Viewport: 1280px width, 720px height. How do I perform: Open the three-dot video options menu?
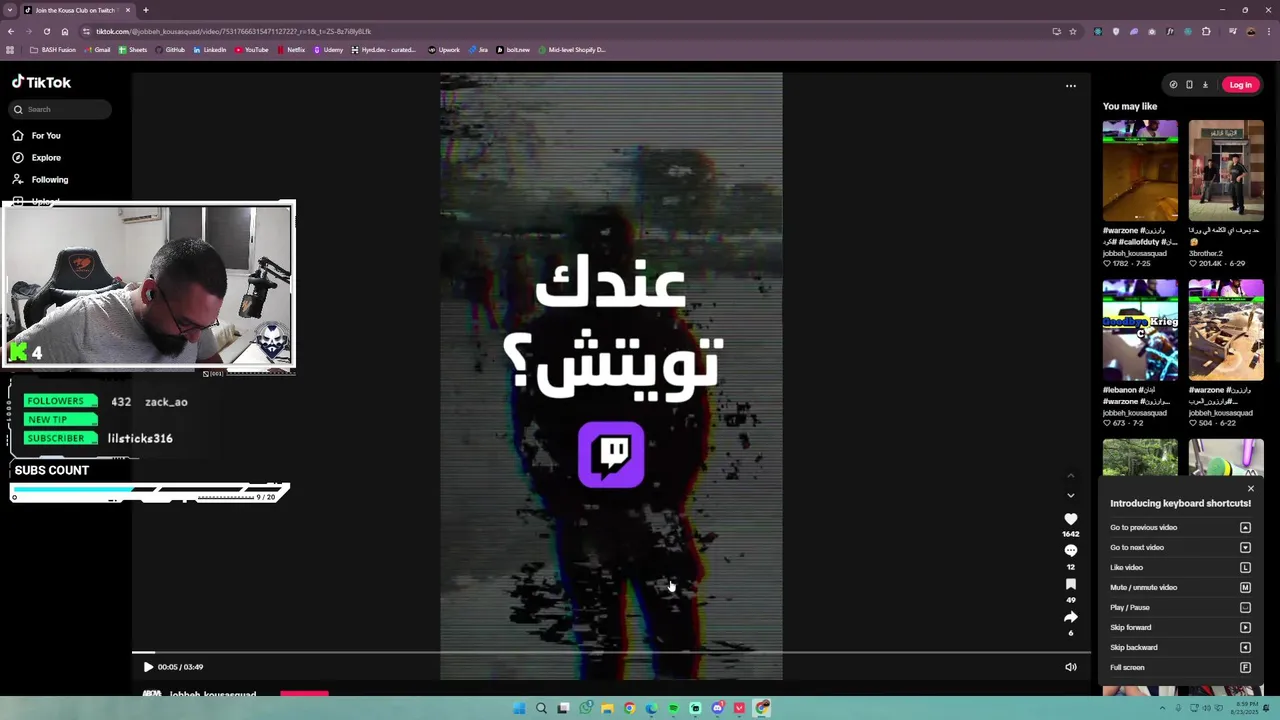(x=1070, y=86)
